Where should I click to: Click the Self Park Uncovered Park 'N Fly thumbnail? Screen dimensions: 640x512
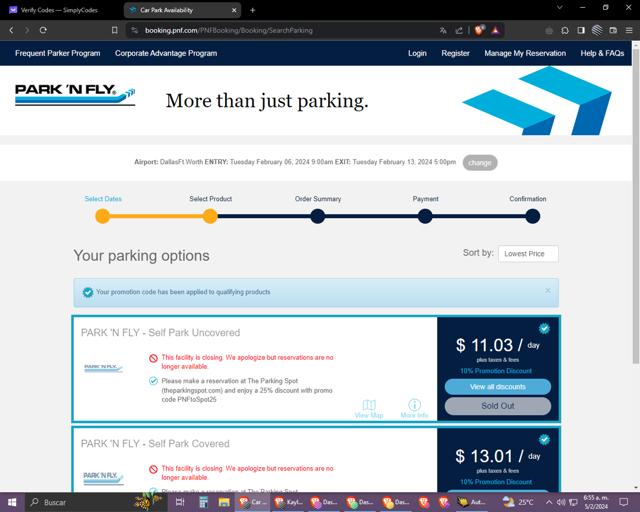[x=103, y=368]
